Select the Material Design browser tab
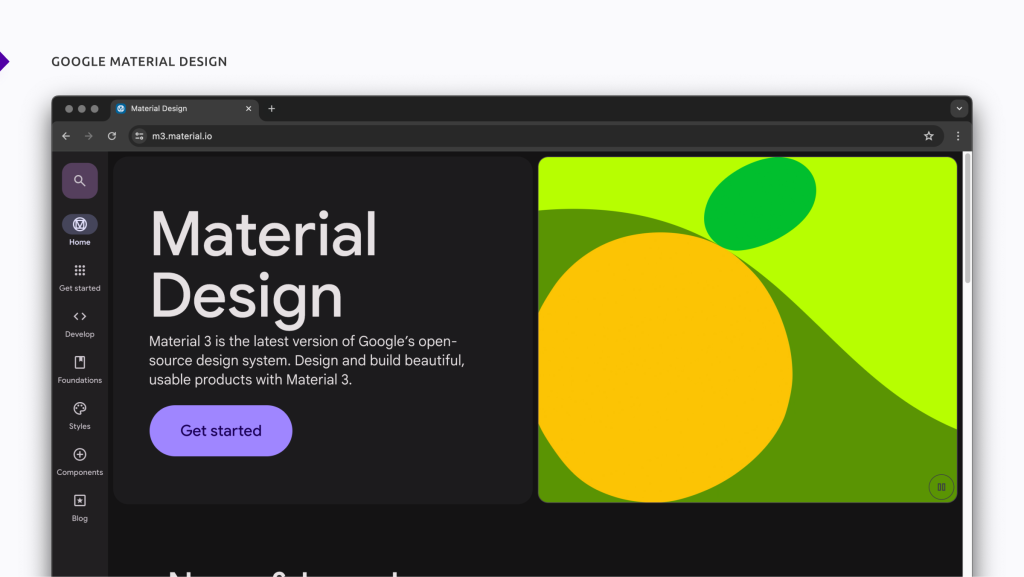The width and height of the screenshot is (1024, 577). pos(185,109)
